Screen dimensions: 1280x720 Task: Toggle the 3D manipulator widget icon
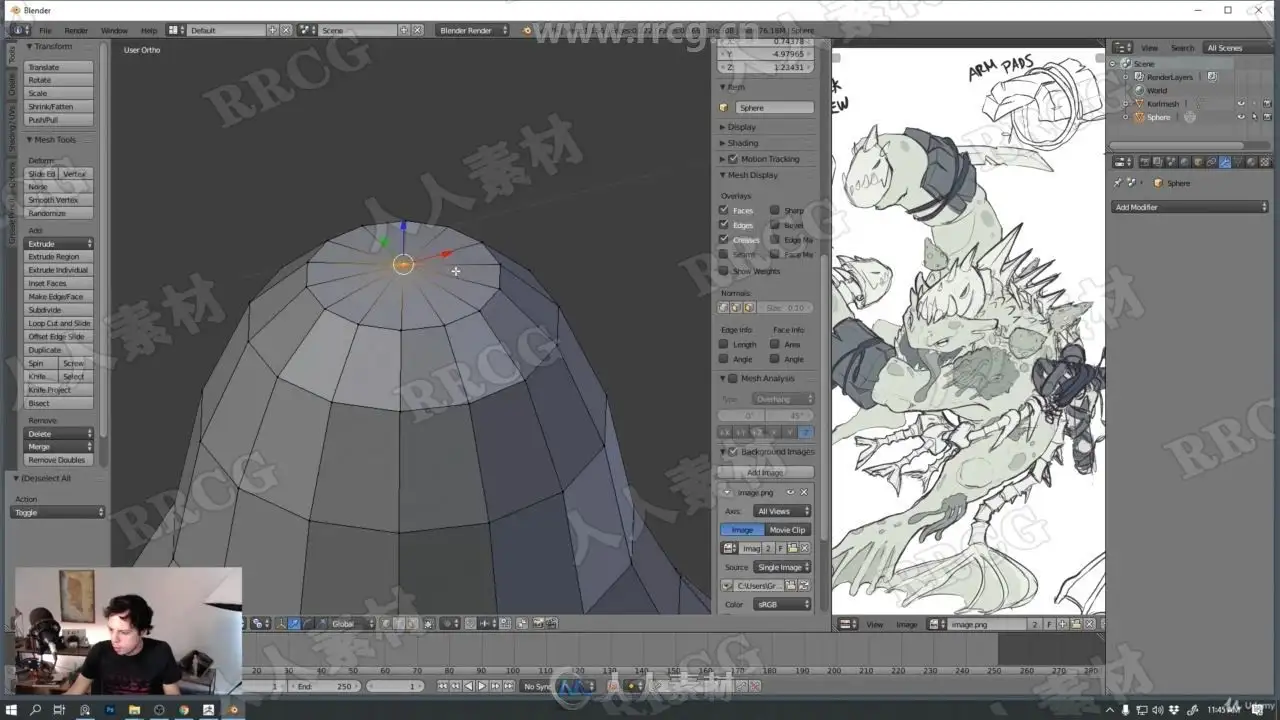pos(280,624)
